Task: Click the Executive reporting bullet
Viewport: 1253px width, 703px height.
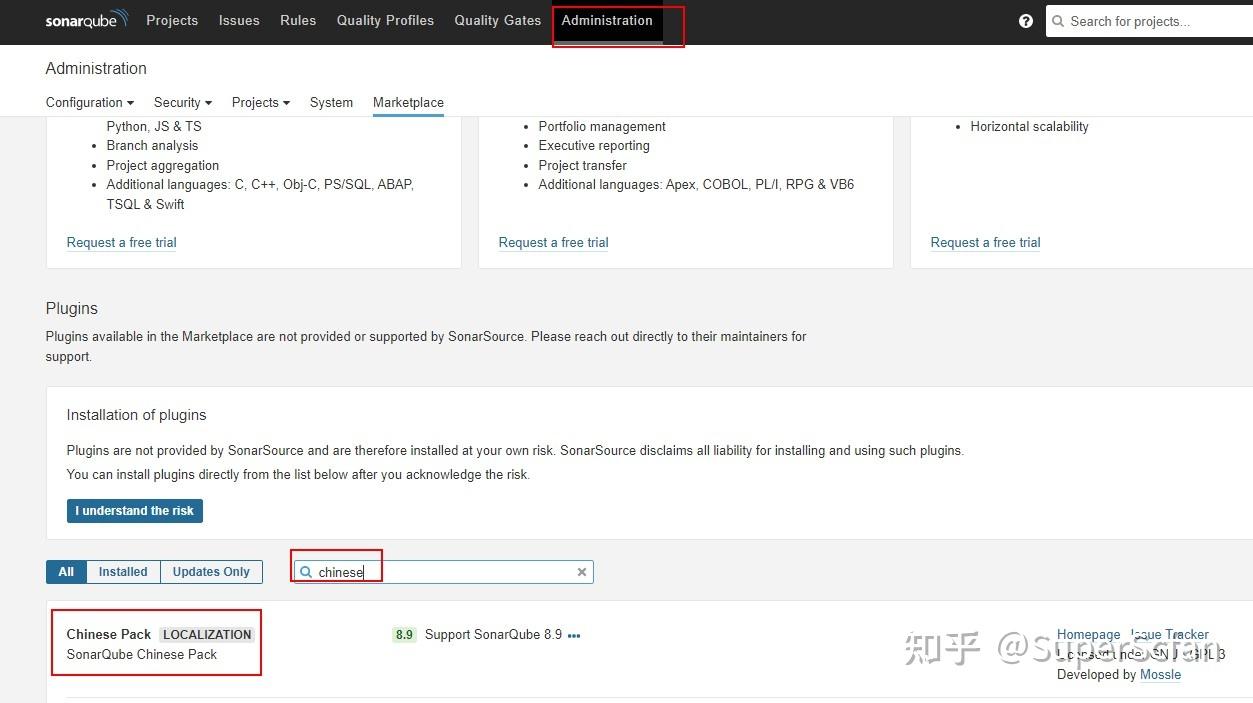Action: tap(594, 146)
